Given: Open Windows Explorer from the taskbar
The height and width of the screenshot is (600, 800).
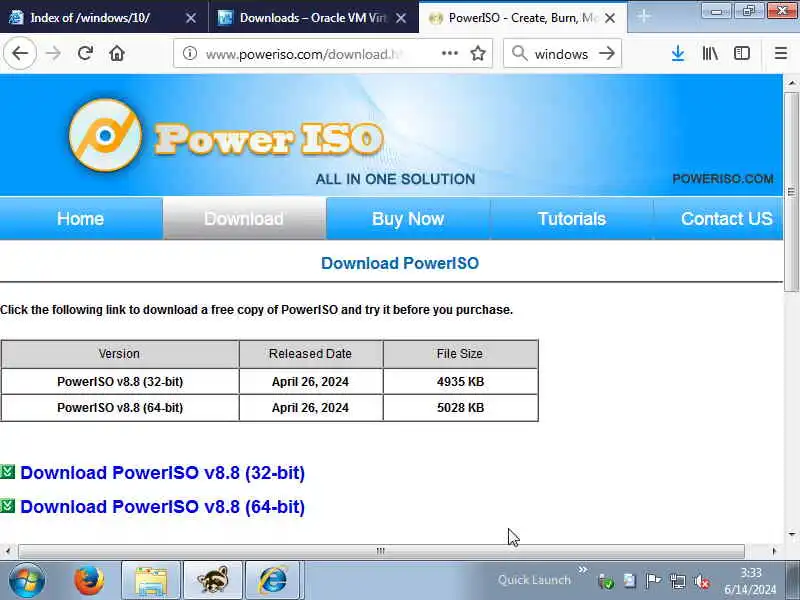Looking at the screenshot, I should coord(151,581).
